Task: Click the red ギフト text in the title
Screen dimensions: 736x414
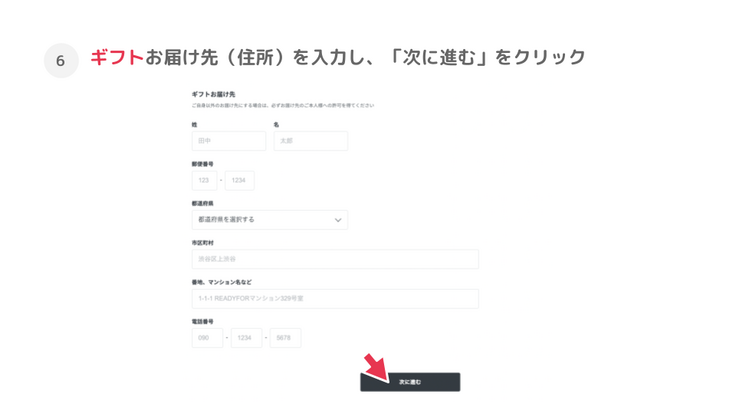Action: [x=117, y=57]
